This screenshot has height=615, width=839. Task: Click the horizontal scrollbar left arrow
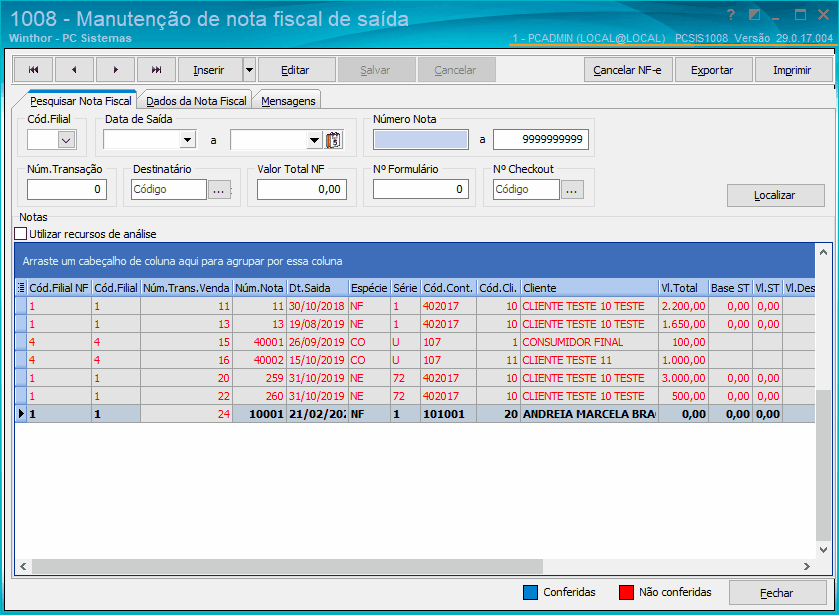23,566
